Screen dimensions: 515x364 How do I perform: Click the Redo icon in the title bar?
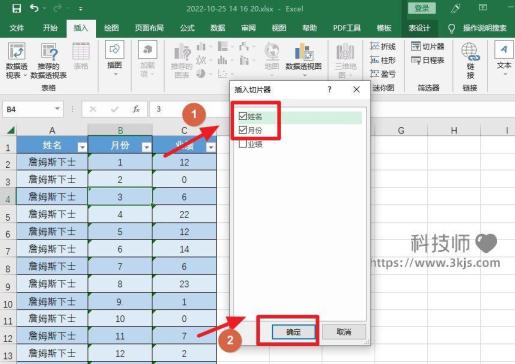coord(57,8)
